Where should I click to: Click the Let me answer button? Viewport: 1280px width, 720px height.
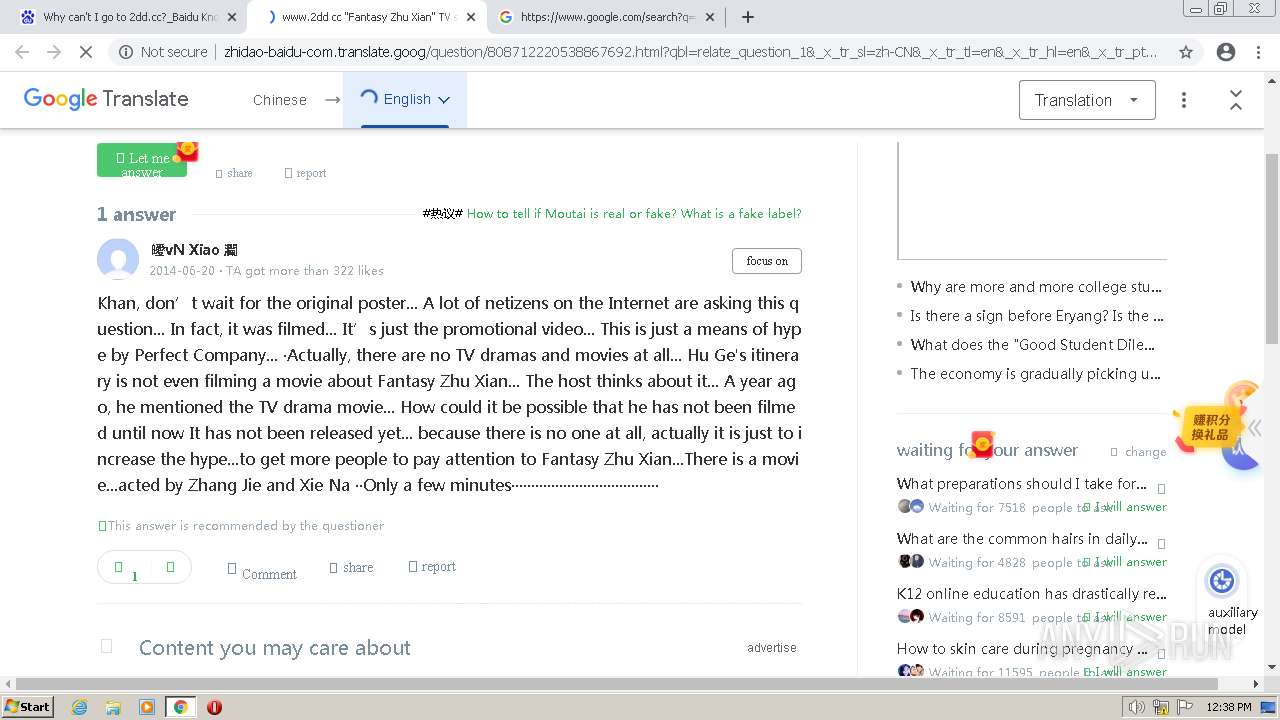point(142,160)
